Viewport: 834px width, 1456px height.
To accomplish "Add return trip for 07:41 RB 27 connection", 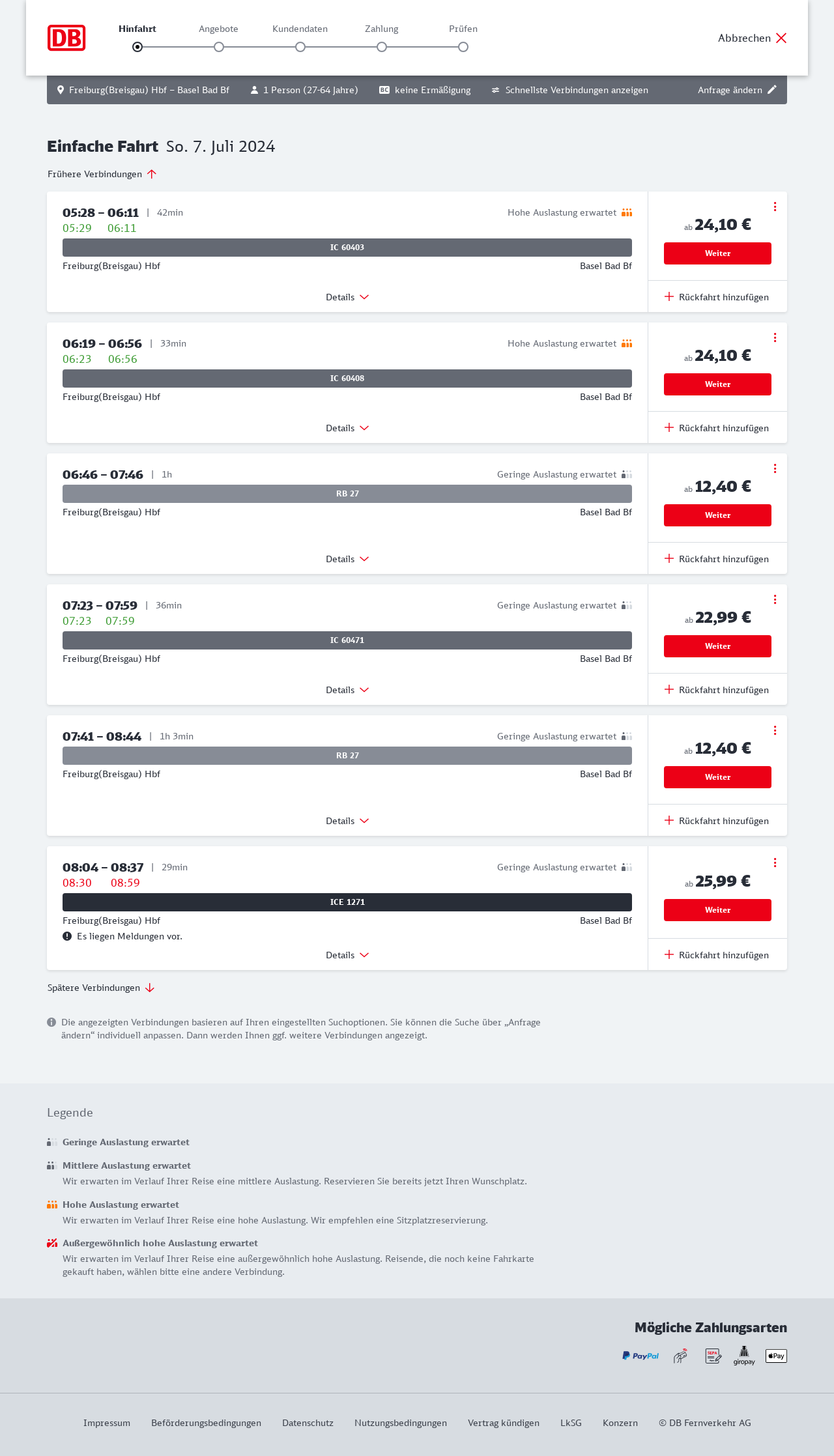I will (717, 821).
